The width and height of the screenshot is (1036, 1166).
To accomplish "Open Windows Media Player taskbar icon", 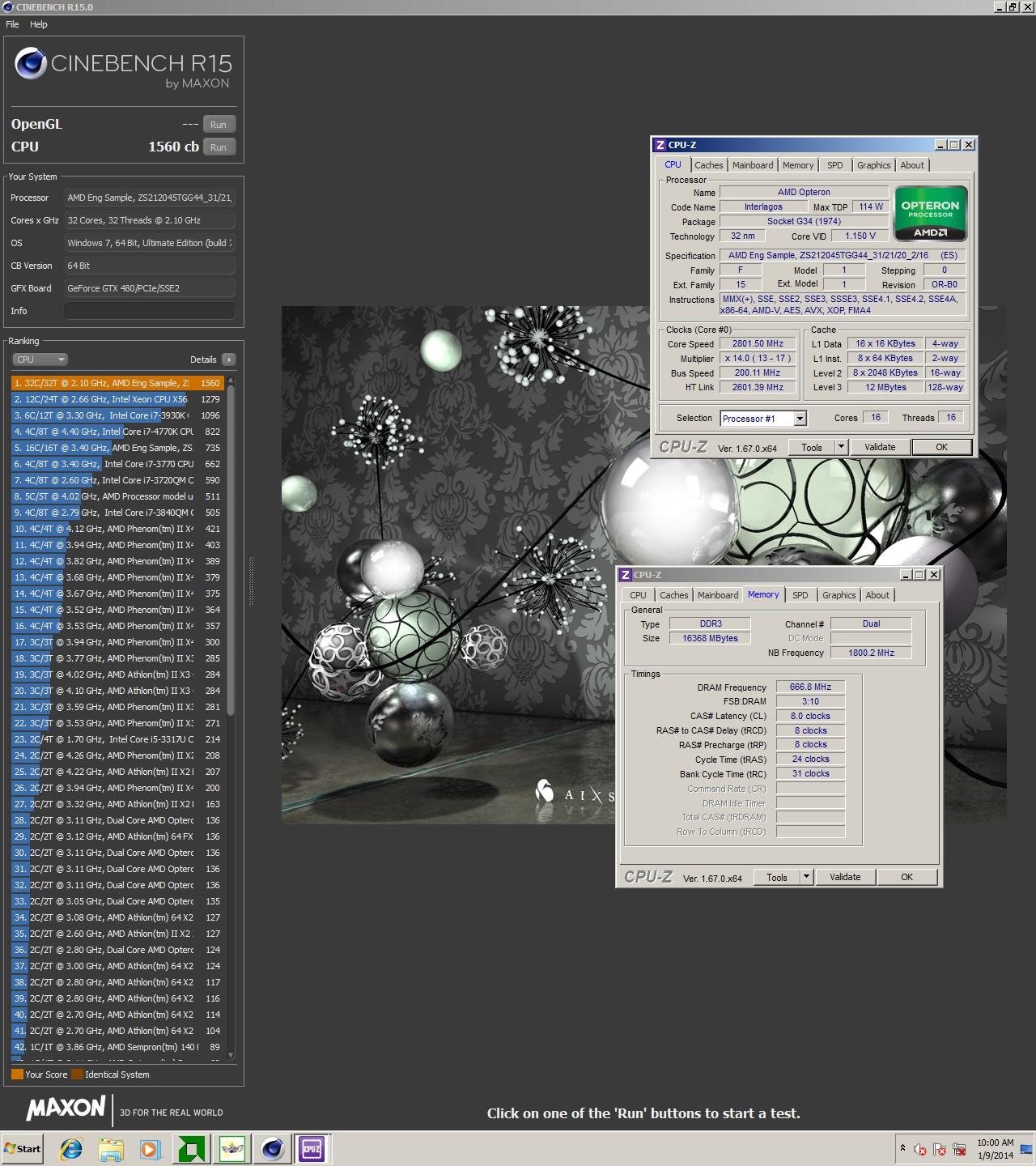I will 150,1148.
